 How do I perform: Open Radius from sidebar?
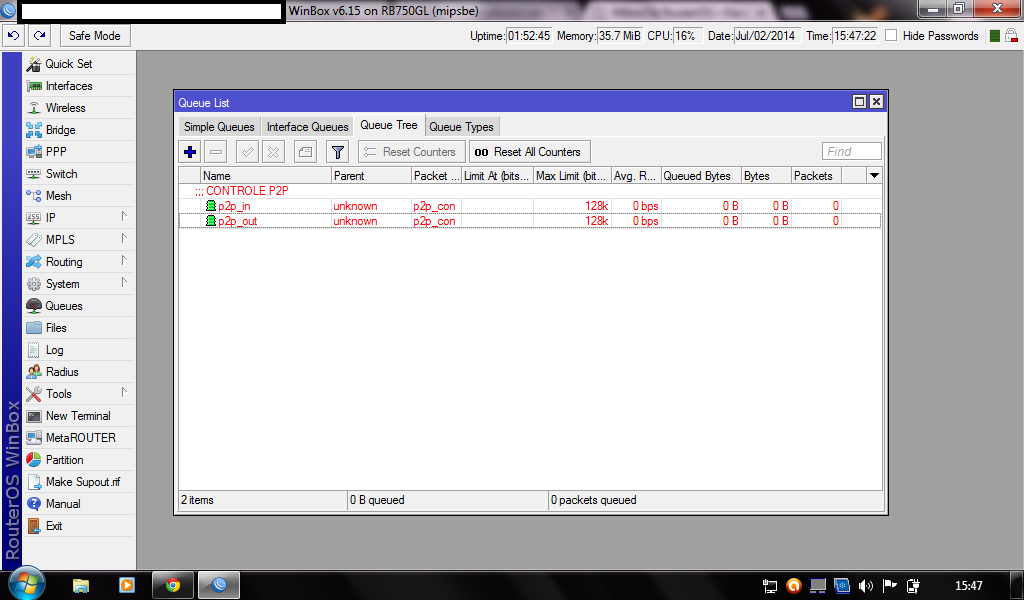click(x=79, y=371)
